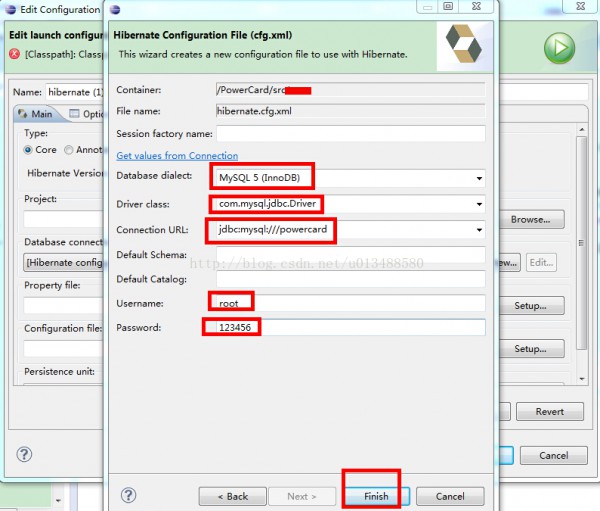
Task: Click Setup button next to Property file
Action: (x=530, y=305)
